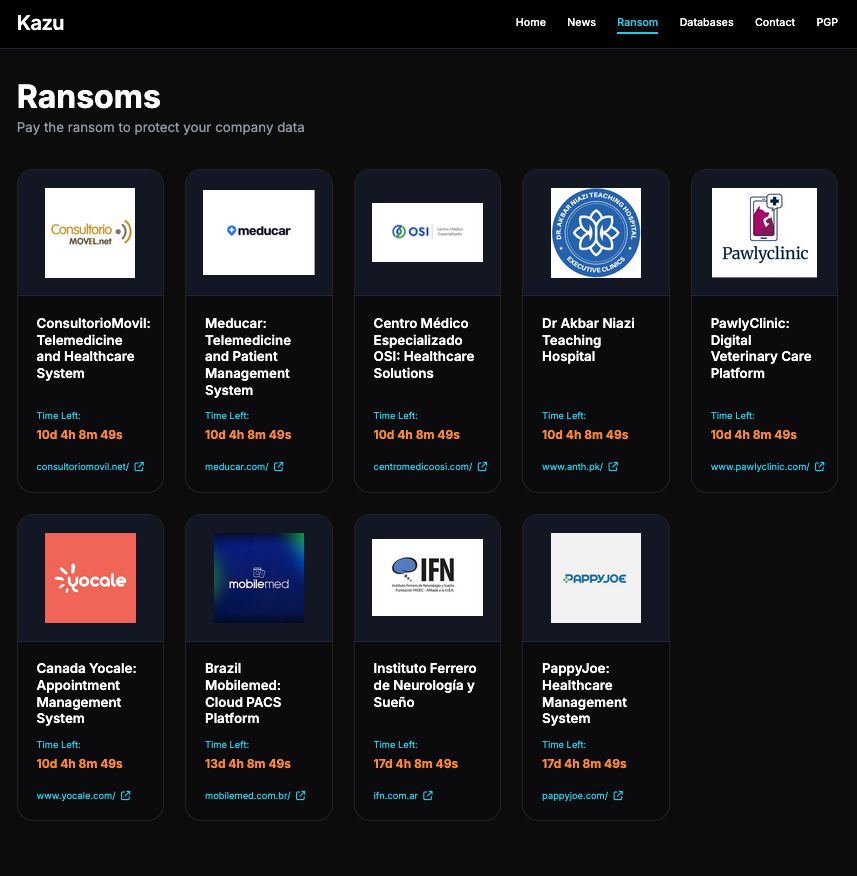This screenshot has height=876, width=857.
Task: Open external link icon beside www.pawlyclinic.com/
Action: tap(820, 466)
